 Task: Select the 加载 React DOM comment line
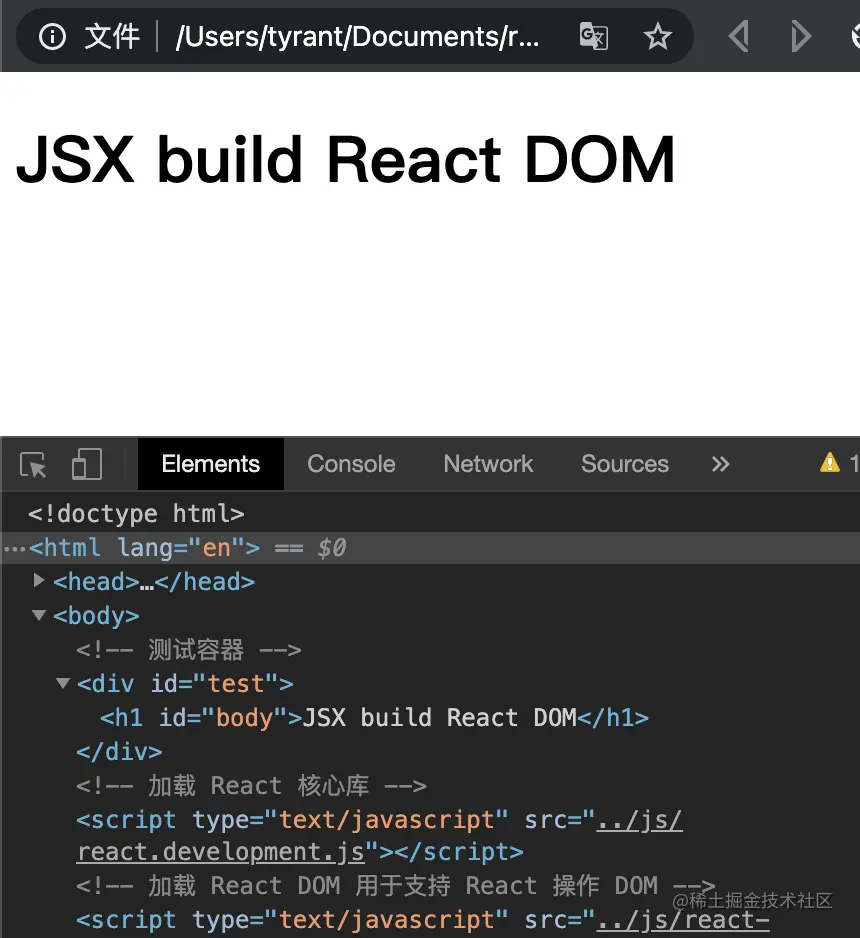396,886
